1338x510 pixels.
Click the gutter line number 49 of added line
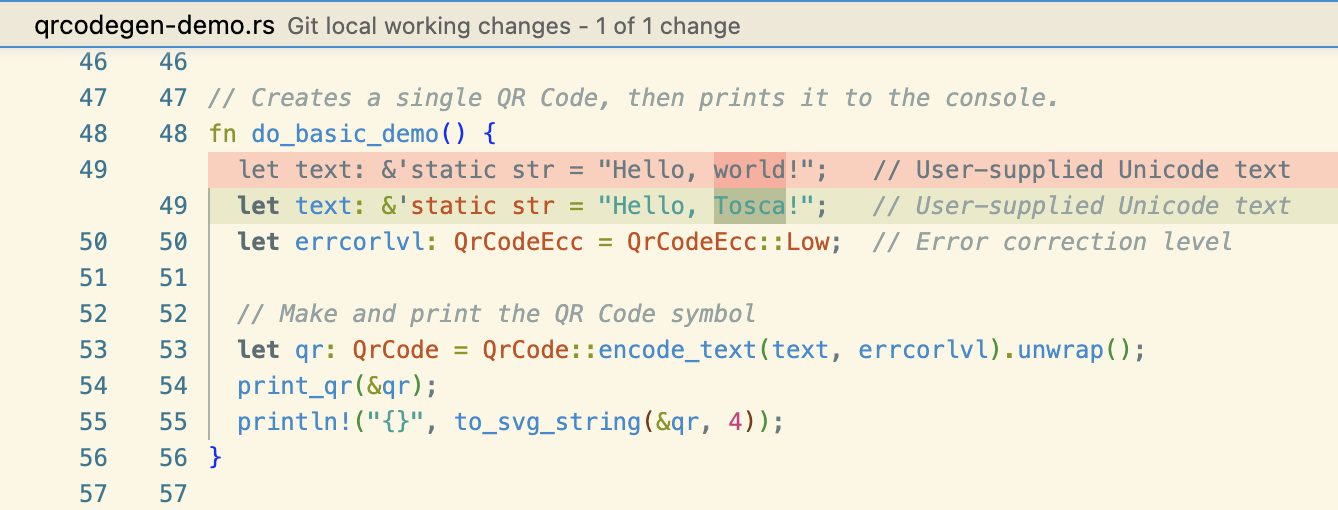173,206
